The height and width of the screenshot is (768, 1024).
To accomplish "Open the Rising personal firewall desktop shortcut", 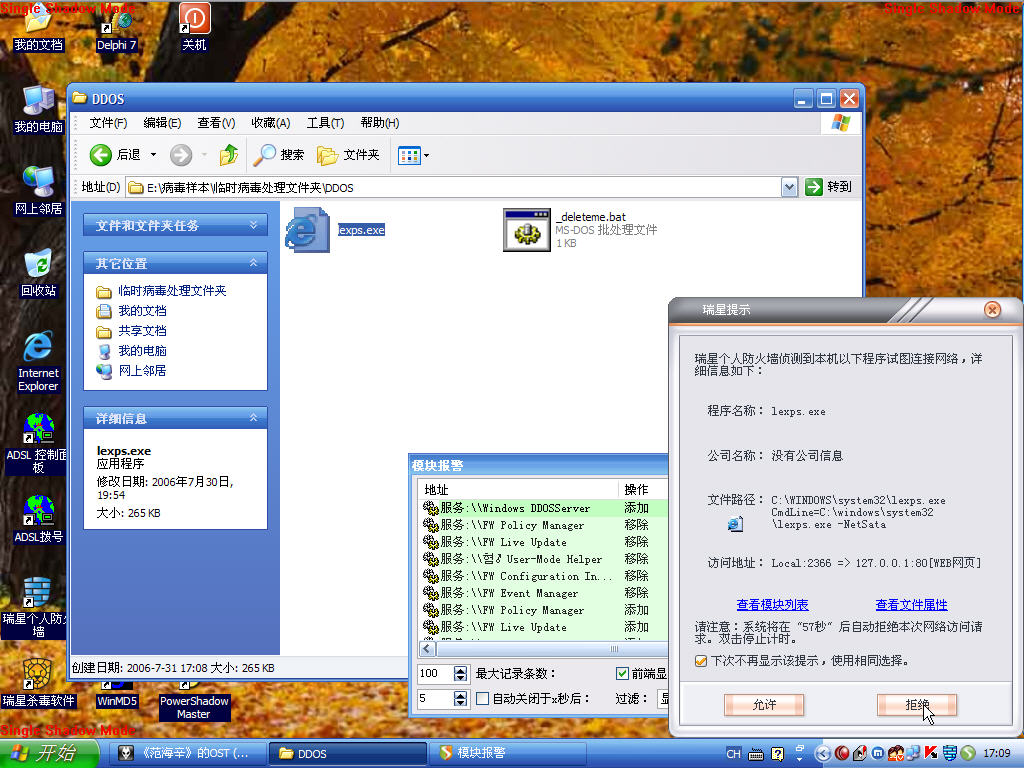I will pos(36,608).
